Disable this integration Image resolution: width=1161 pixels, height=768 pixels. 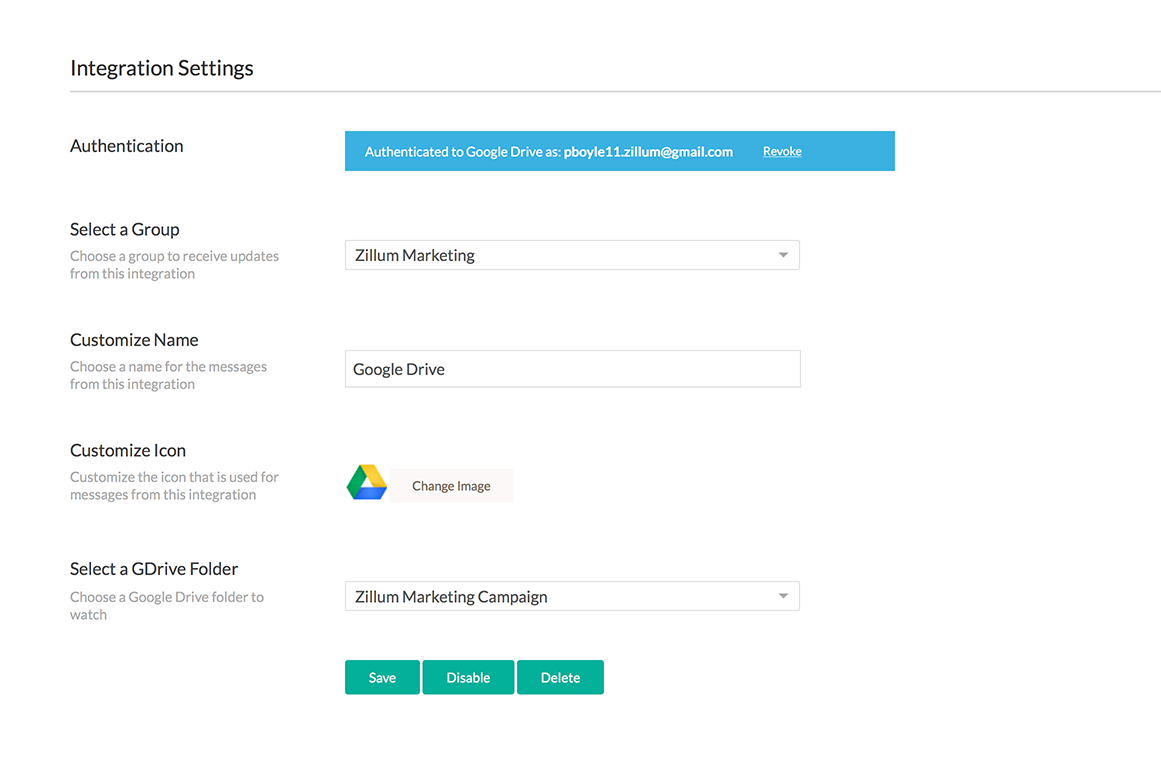click(468, 677)
